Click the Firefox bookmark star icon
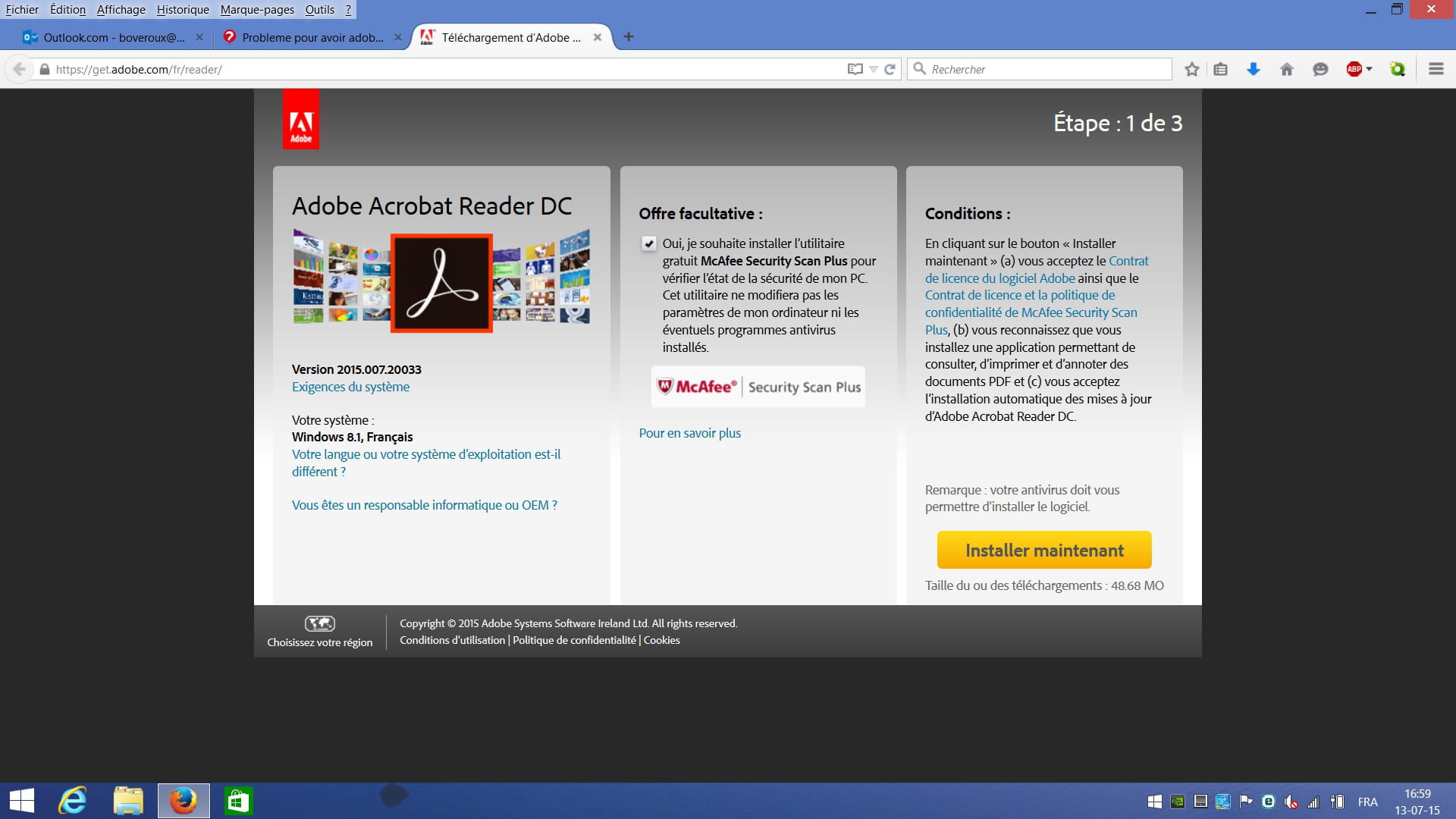 click(x=1191, y=69)
